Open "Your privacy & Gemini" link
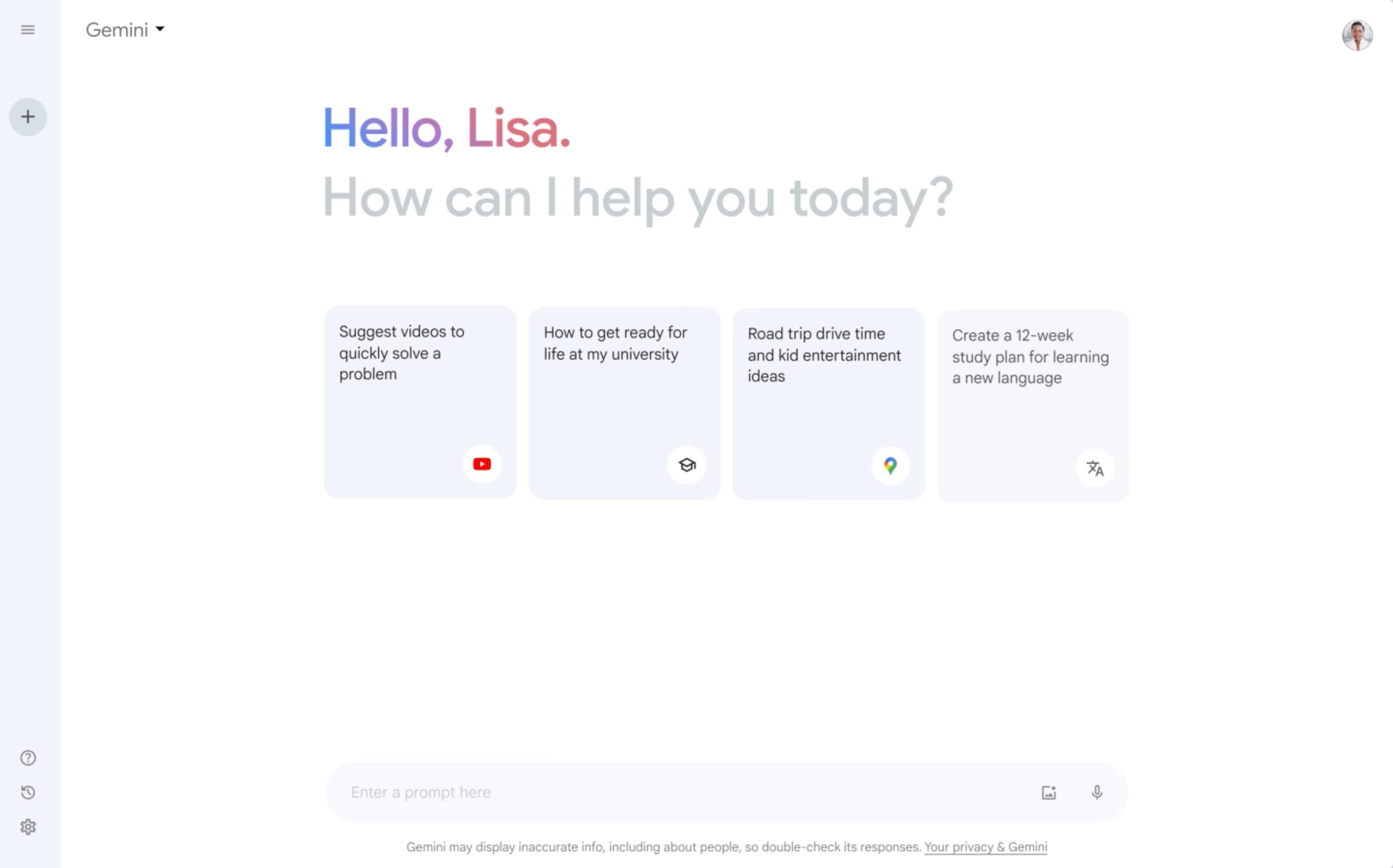The image size is (1393, 868). click(985, 847)
